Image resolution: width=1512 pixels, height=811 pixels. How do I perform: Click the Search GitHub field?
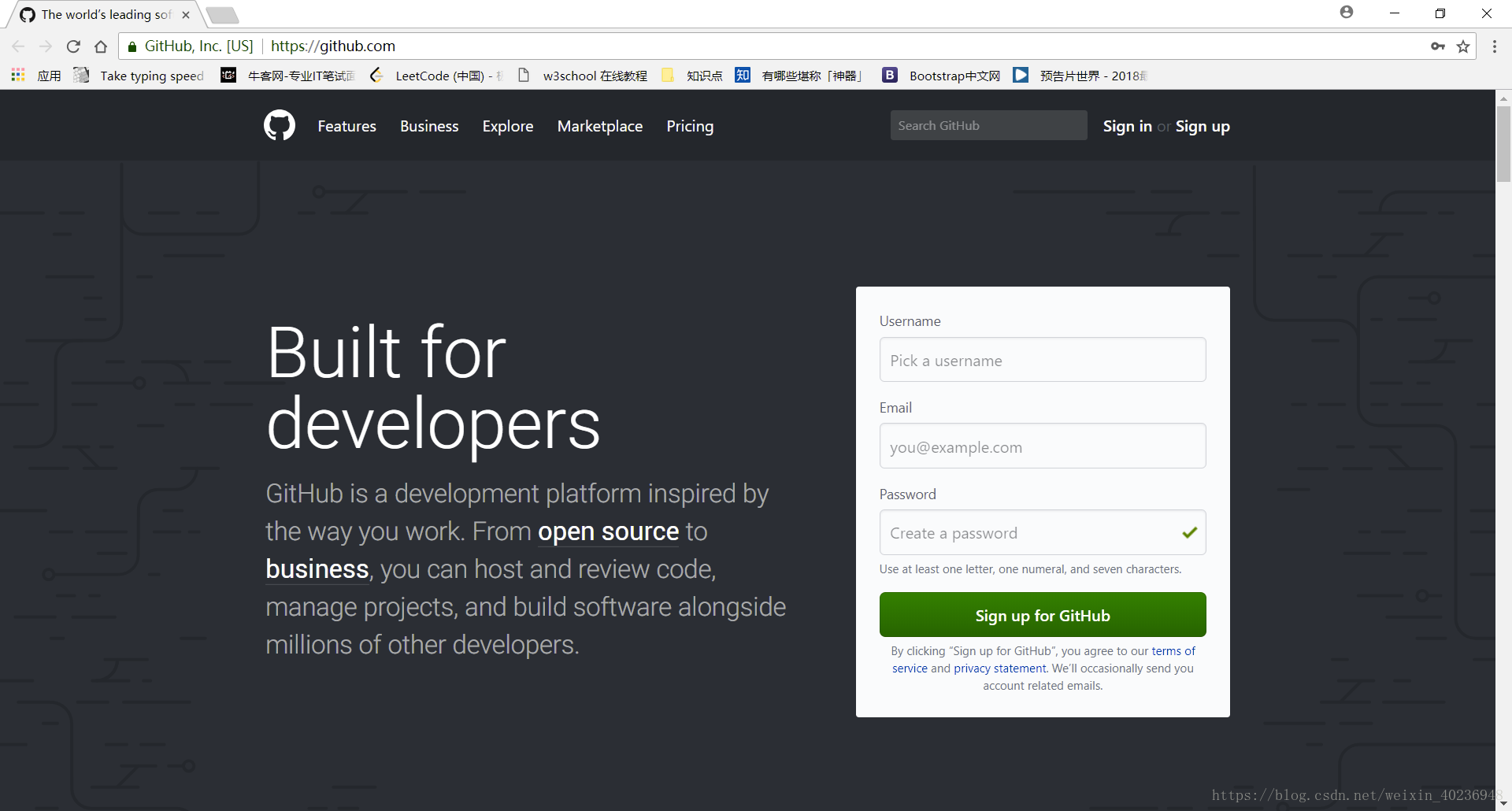coord(988,125)
